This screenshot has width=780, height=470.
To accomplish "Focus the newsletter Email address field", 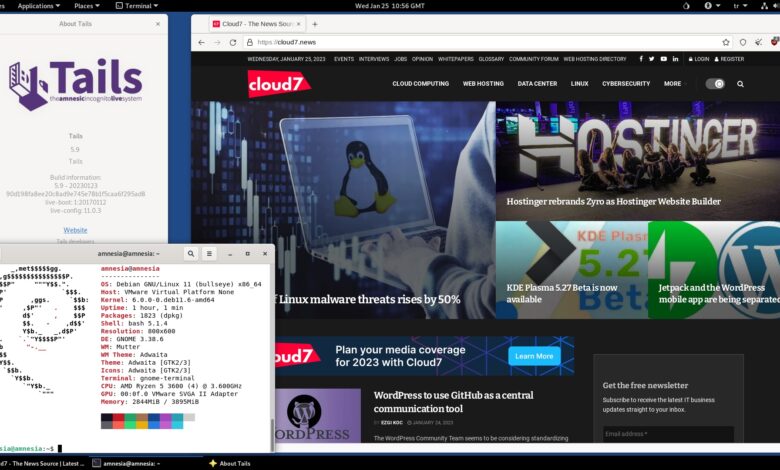I will click(x=668, y=434).
